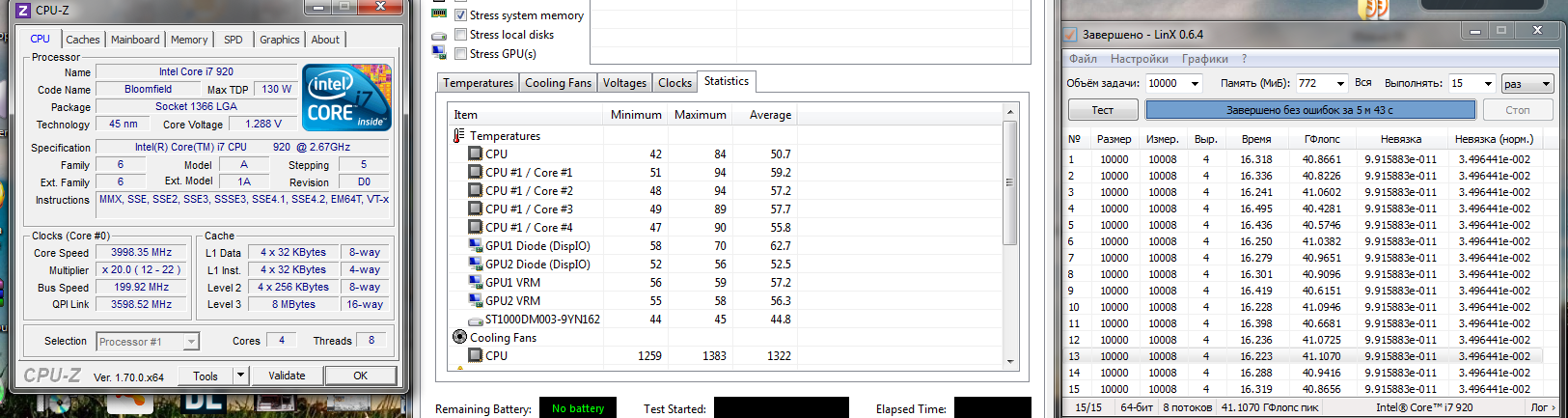This screenshot has width=1568, height=418.
Task: Click the CPU-Z title bar icon
Action: [23, 10]
